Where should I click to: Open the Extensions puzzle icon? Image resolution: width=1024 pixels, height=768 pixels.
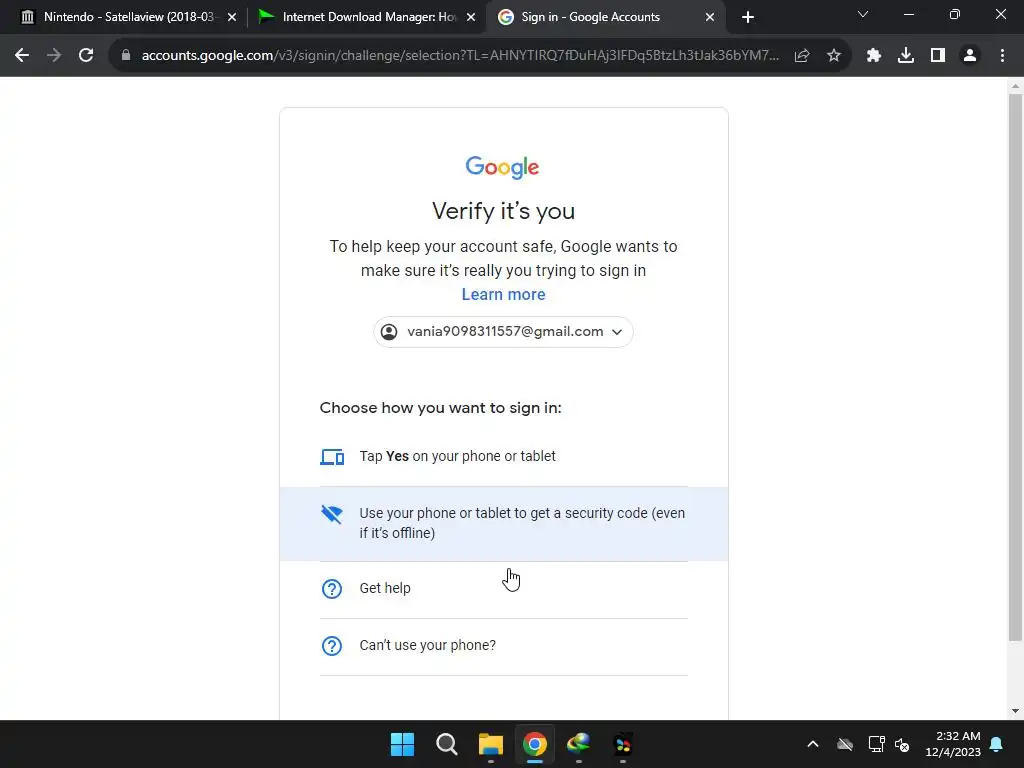coord(874,56)
